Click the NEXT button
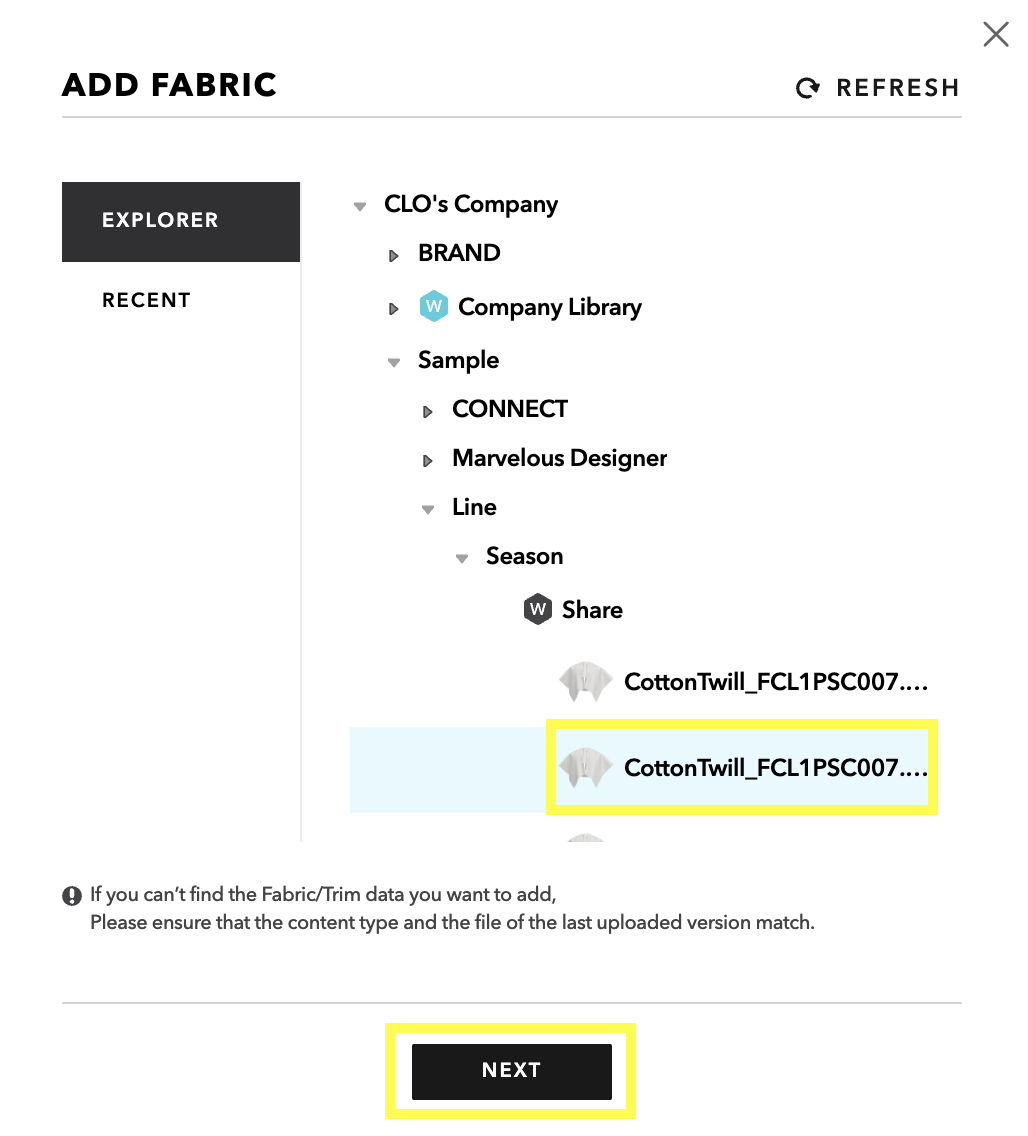 [511, 1072]
